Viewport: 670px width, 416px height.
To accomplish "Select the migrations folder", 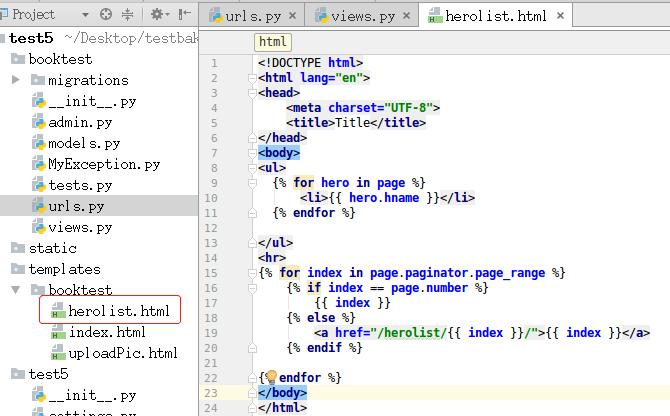I will pos(88,80).
